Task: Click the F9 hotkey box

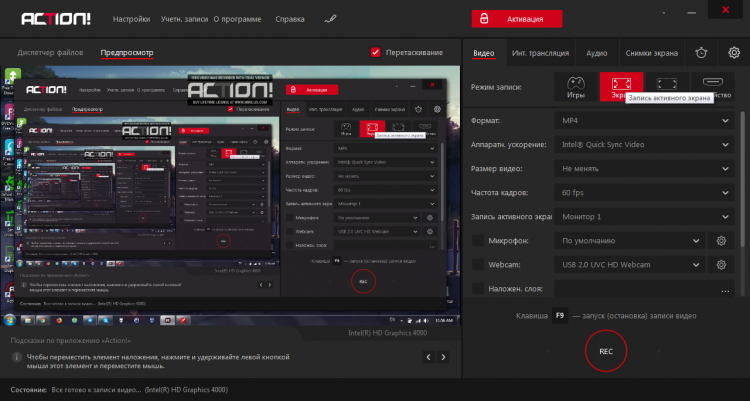Action: [560, 316]
